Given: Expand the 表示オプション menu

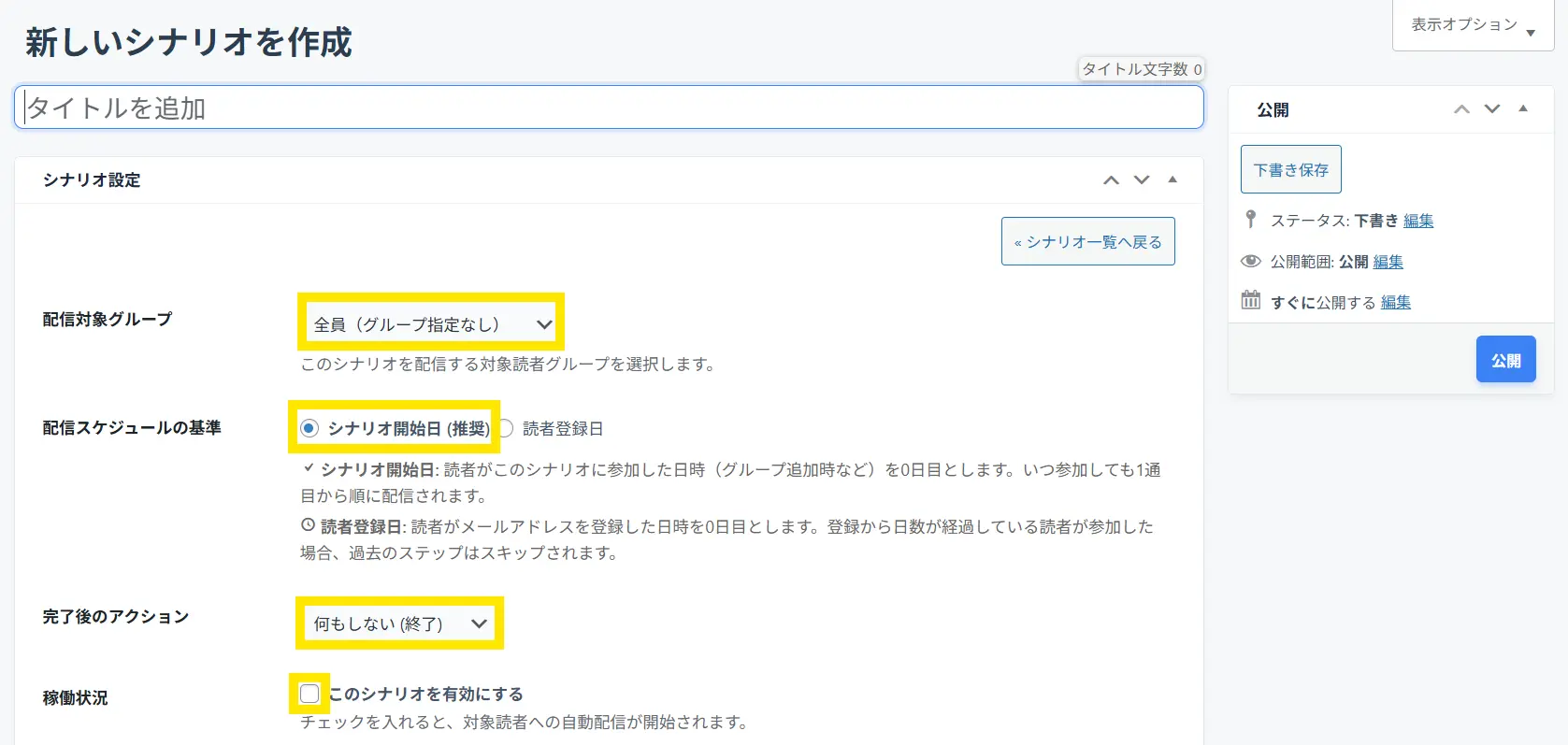Looking at the screenshot, I should pyautogui.click(x=1473, y=25).
